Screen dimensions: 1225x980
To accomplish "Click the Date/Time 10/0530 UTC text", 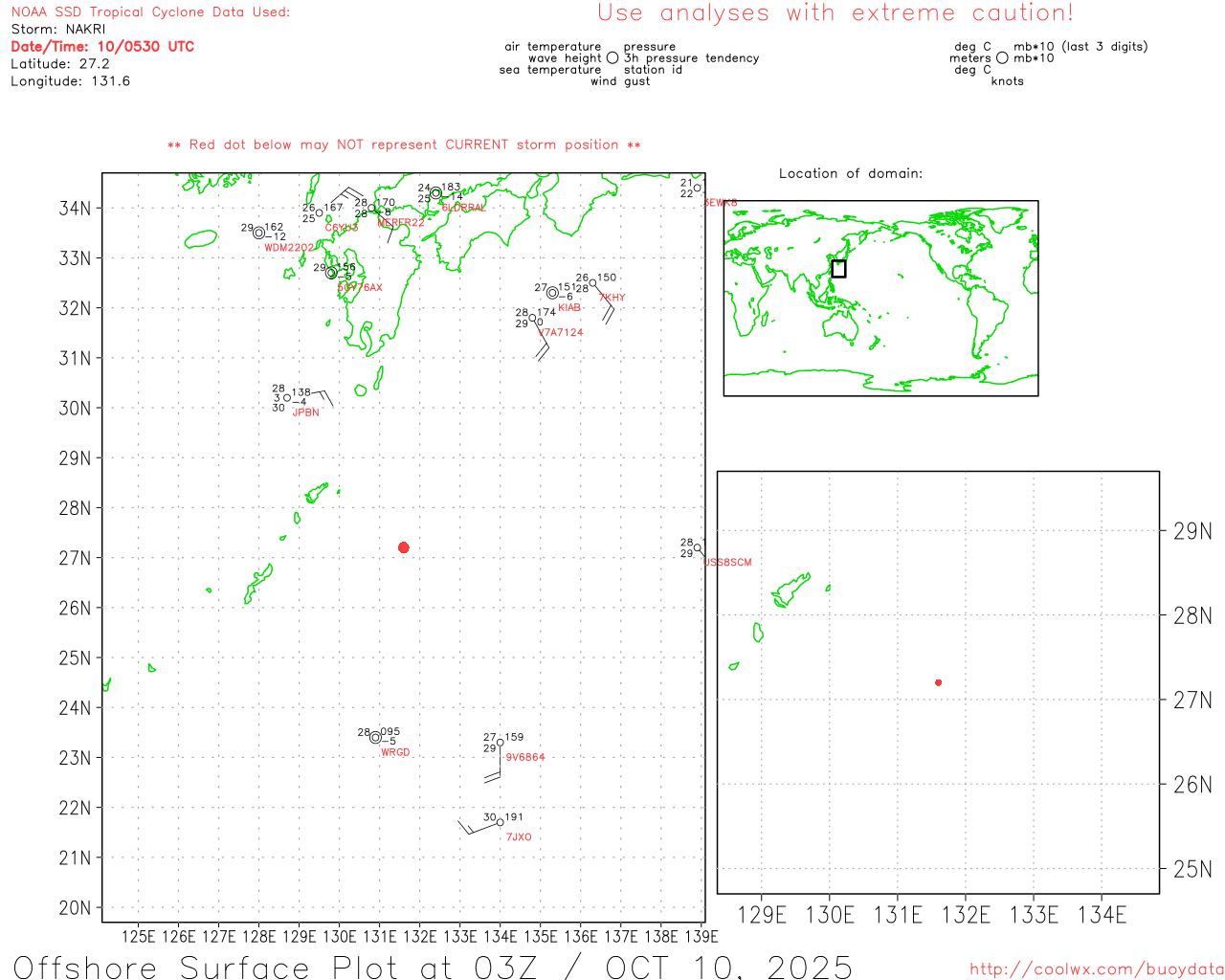I will (102, 47).
